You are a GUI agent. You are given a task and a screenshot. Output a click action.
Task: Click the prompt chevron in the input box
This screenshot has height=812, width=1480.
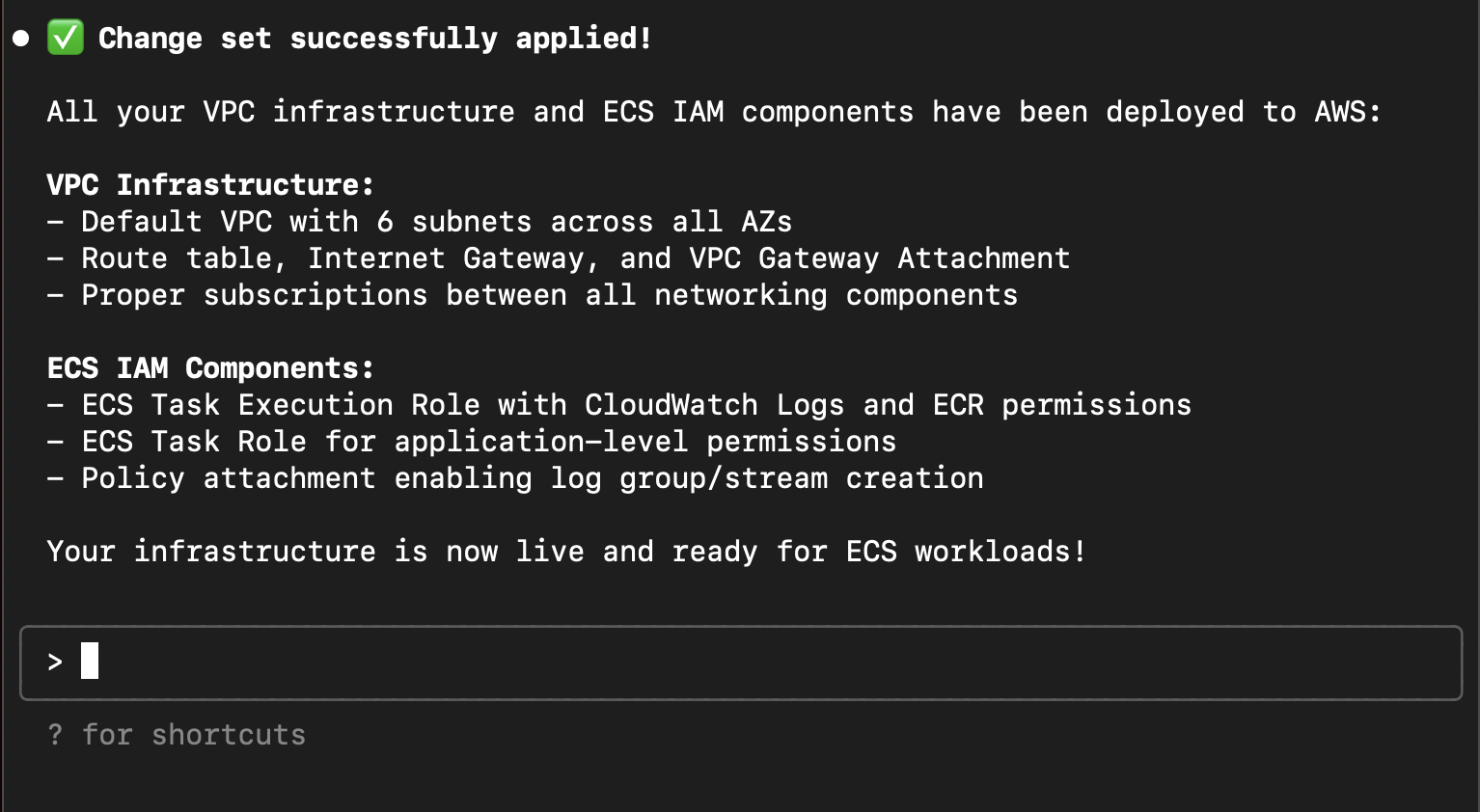click(x=55, y=662)
